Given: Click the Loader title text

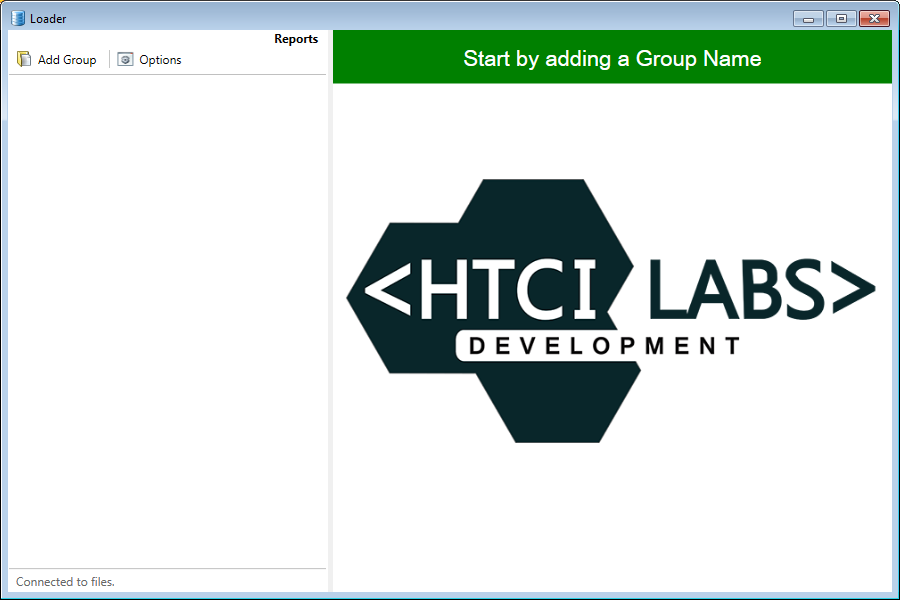Looking at the screenshot, I should point(48,19).
